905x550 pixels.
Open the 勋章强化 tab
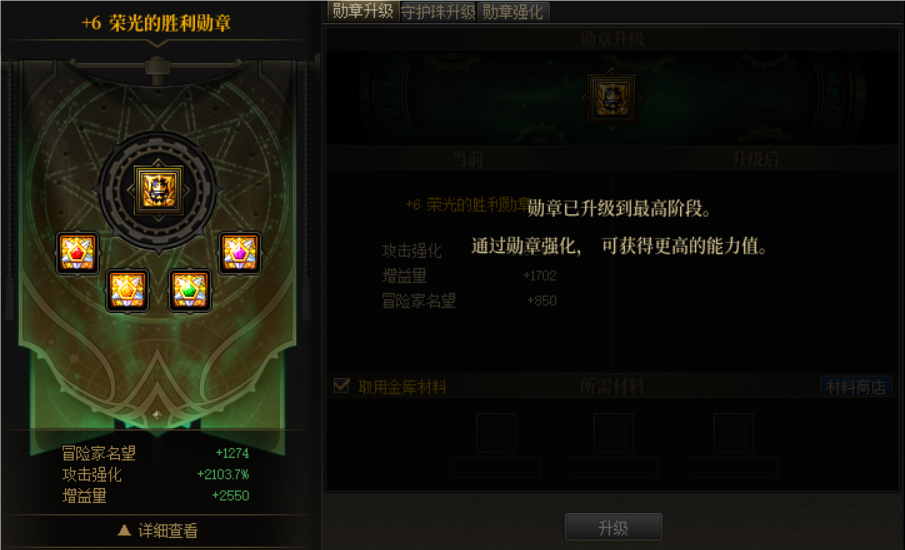click(x=513, y=12)
